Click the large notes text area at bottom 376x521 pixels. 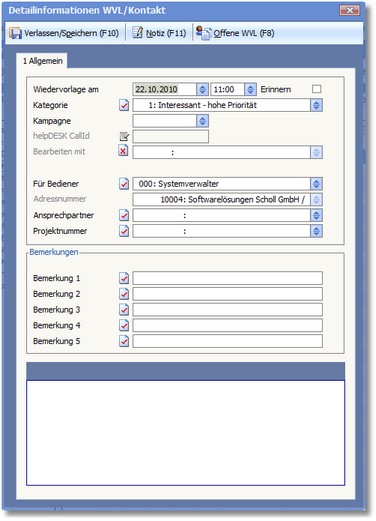pyautogui.click(x=185, y=433)
